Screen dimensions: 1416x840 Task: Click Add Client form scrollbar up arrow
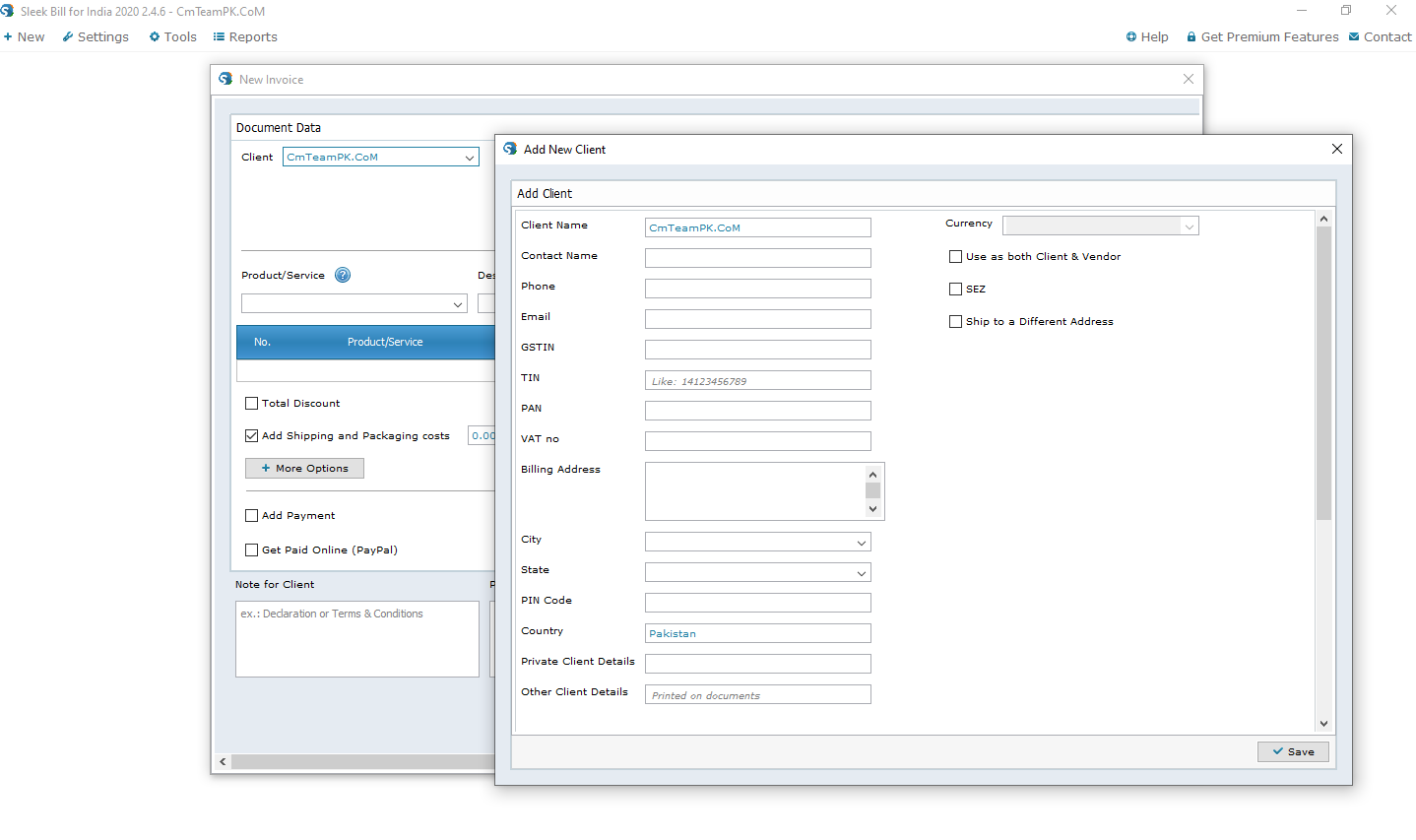1323,219
